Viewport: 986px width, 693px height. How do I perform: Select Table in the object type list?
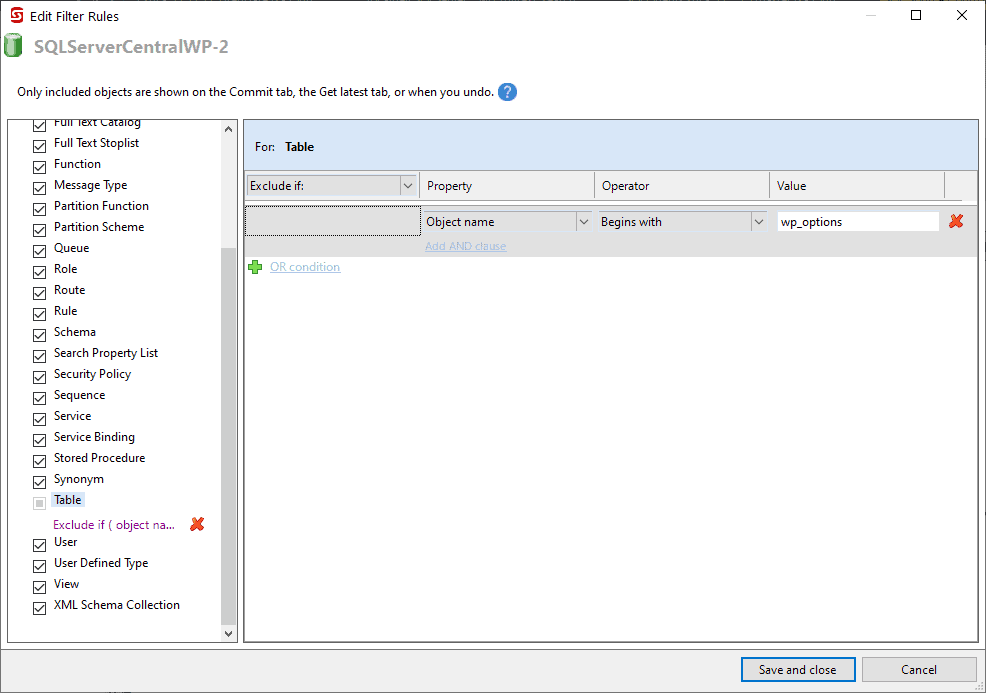click(x=68, y=500)
